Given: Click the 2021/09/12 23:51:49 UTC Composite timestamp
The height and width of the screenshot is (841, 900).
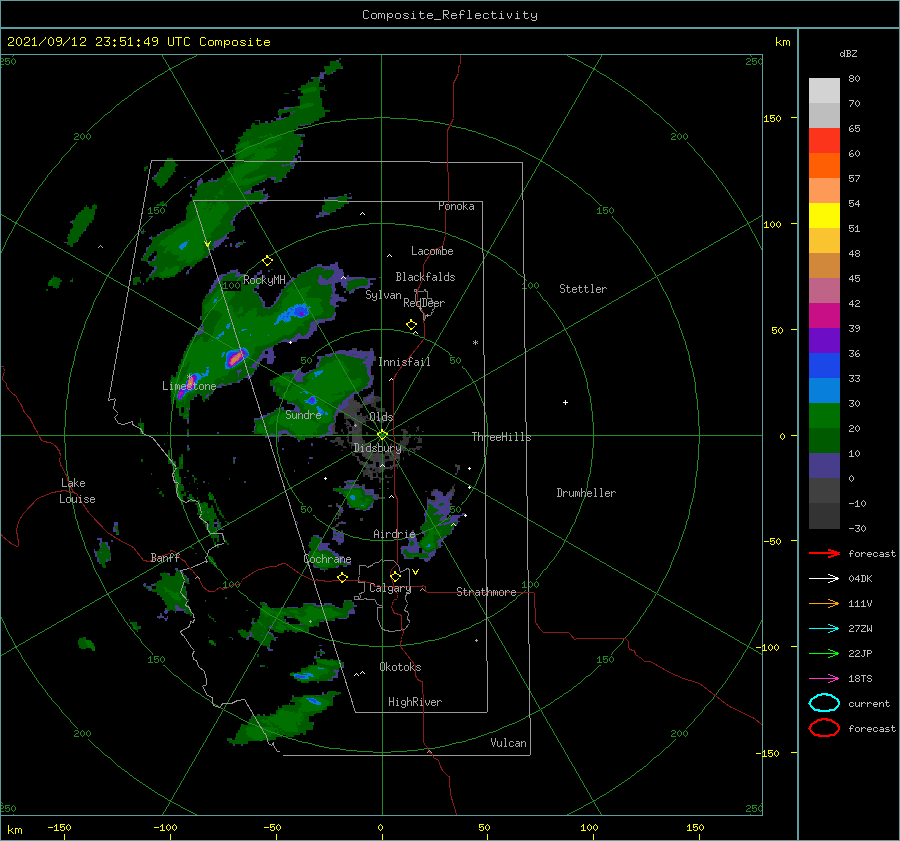Looking at the screenshot, I should tap(138, 42).
